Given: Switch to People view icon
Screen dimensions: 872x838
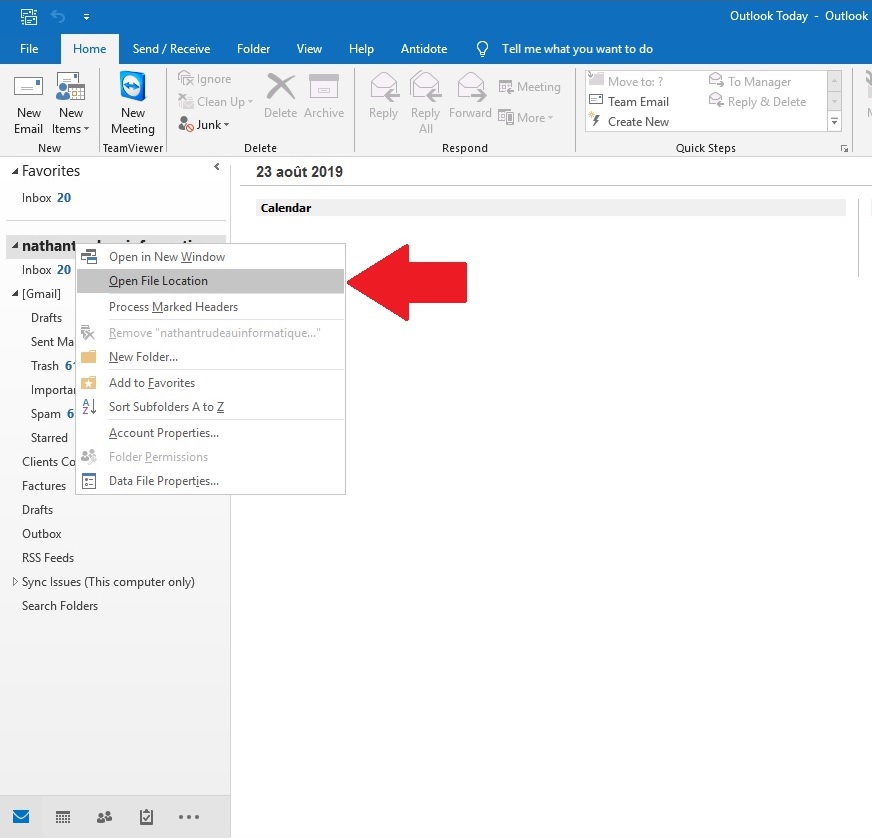Looking at the screenshot, I should (x=105, y=817).
